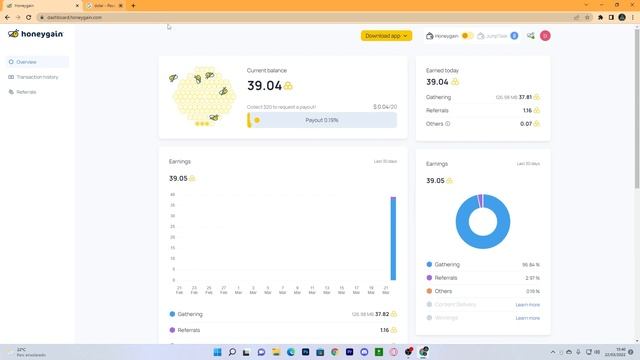The image size is (640, 360).
Task: Click the blue bar in Earnings chart
Action: (393, 239)
